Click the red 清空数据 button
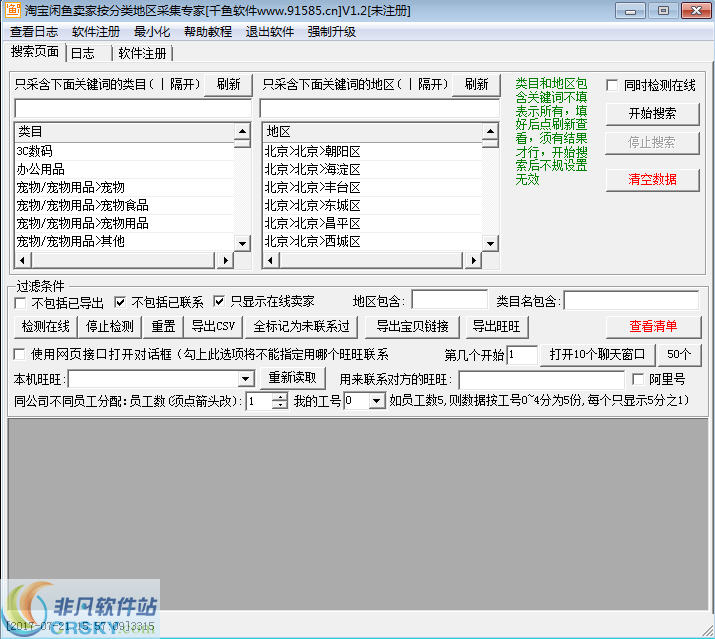The height and width of the screenshot is (639, 715). pos(652,180)
